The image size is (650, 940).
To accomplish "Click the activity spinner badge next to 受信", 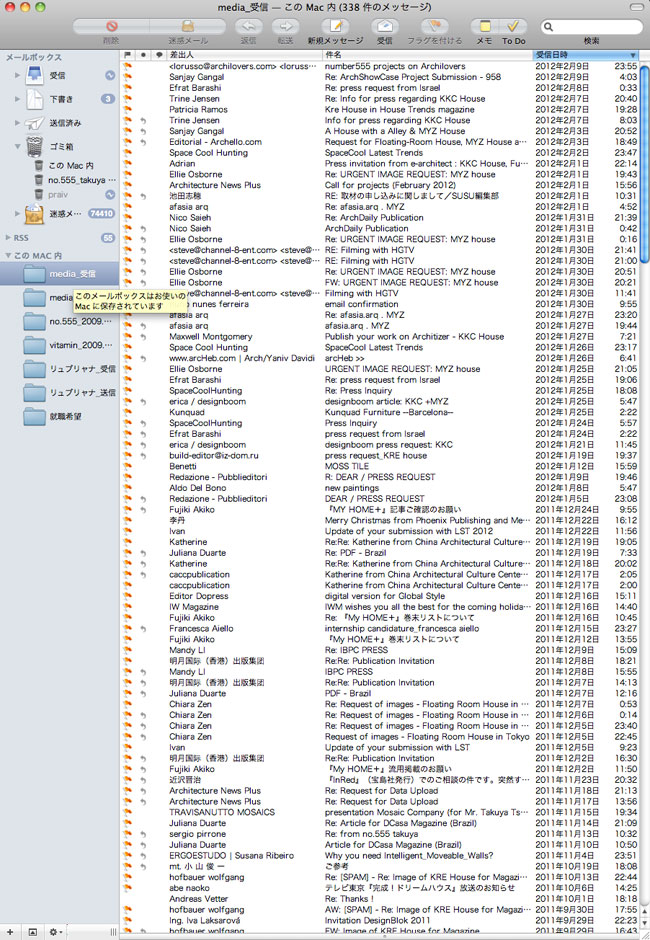I will tap(110, 75).
